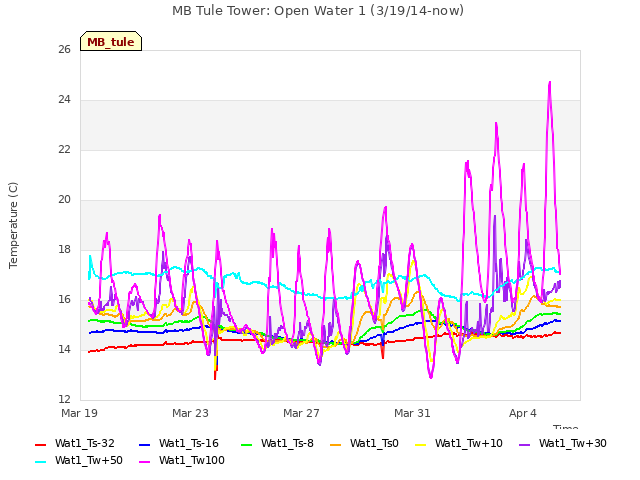The image size is (640, 480).
Task: Select the Wat1_Tw+30 legend label
Action: pyautogui.click(x=573, y=444)
